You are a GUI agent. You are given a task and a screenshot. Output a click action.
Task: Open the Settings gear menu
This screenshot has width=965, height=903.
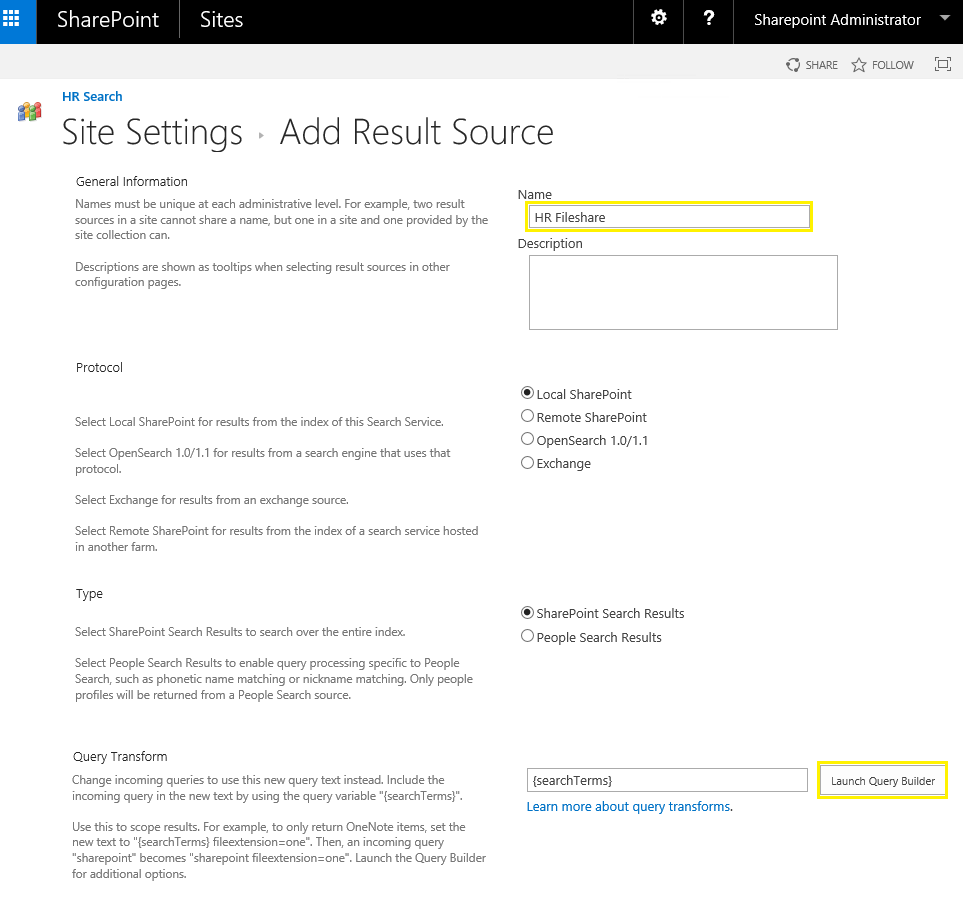pos(657,20)
